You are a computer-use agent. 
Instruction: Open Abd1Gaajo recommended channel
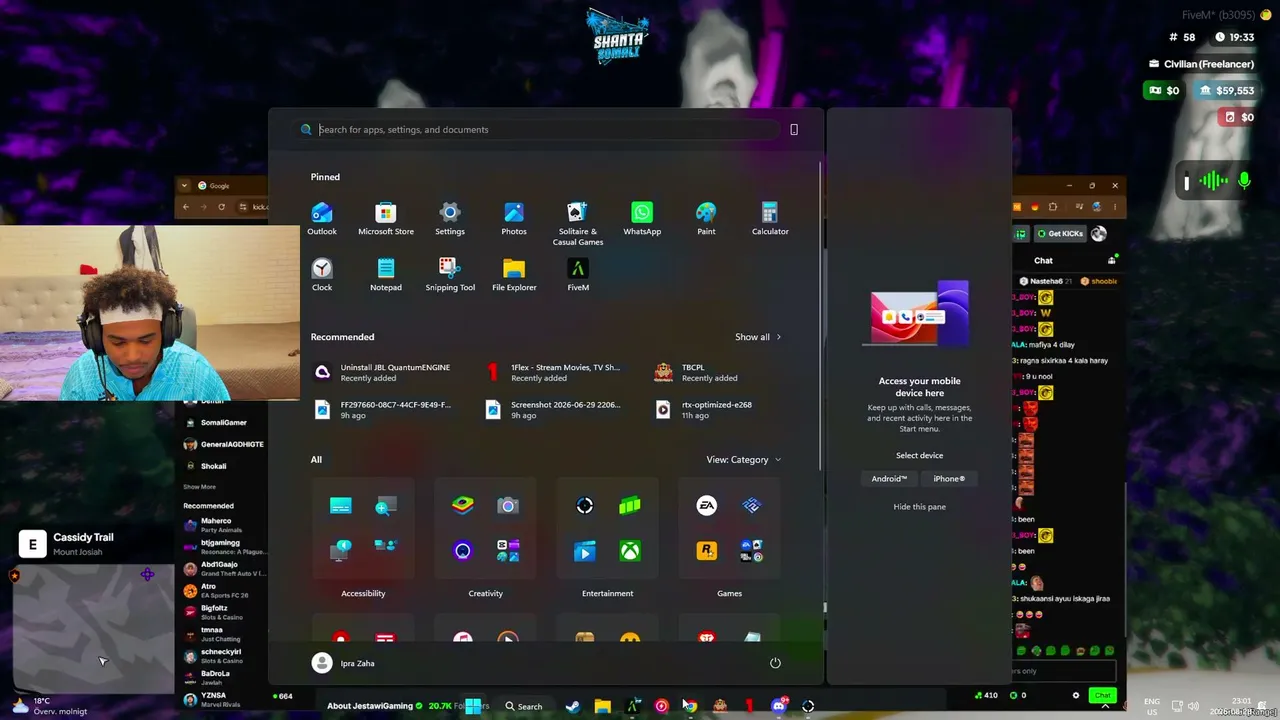pyautogui.click(x=225, y=569)
